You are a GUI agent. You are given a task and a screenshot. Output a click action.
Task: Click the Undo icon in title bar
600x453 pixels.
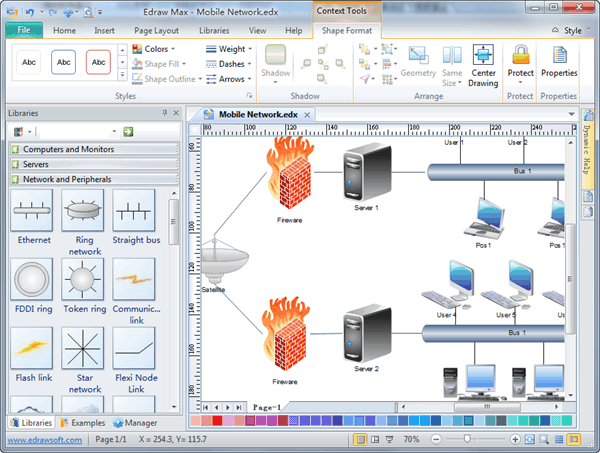(x=30, y=12)
